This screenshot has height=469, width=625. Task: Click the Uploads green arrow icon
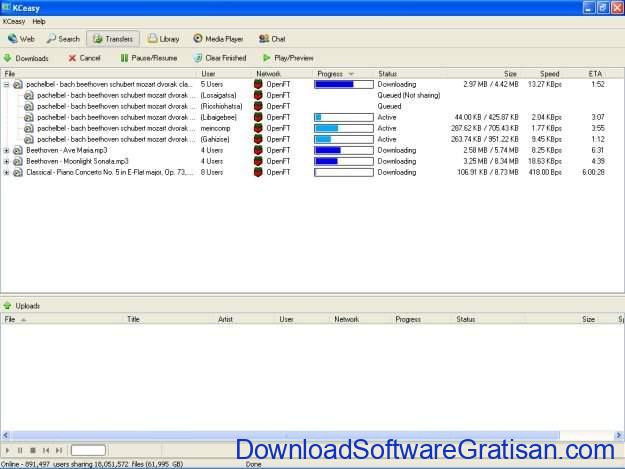(x=7, y=306)
